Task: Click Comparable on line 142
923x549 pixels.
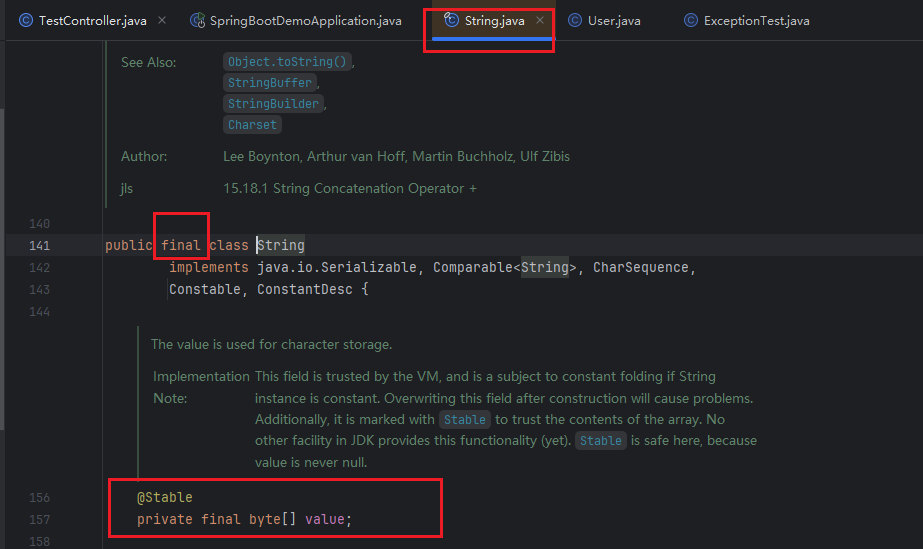Action: coord(473,268)
